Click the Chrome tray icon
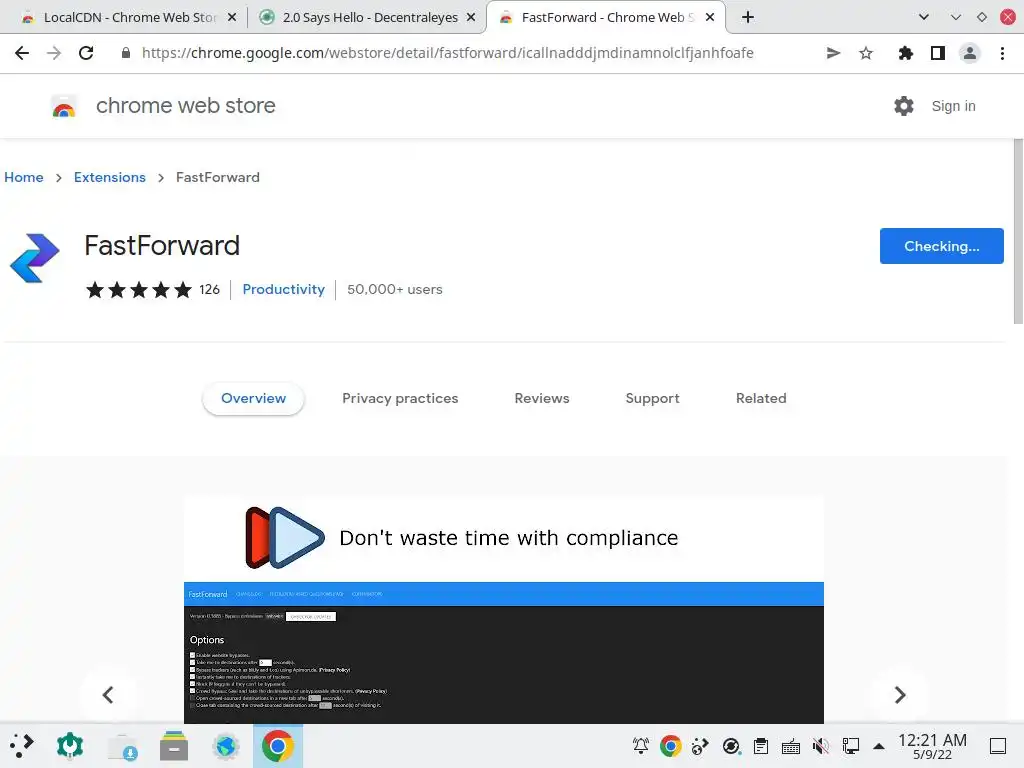The height and width of the screenshot is (768, 1024). click(671, 746)
